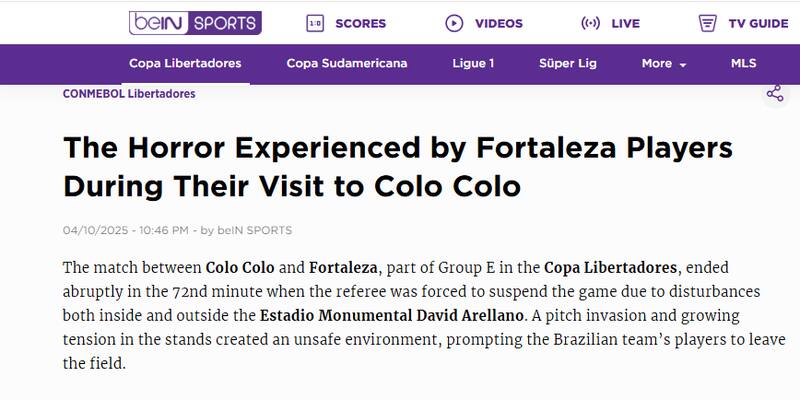The width and height of the screenshot is (800, 400).
Task: Click the Scores scoreboard icon
Action: pos(314,22)
